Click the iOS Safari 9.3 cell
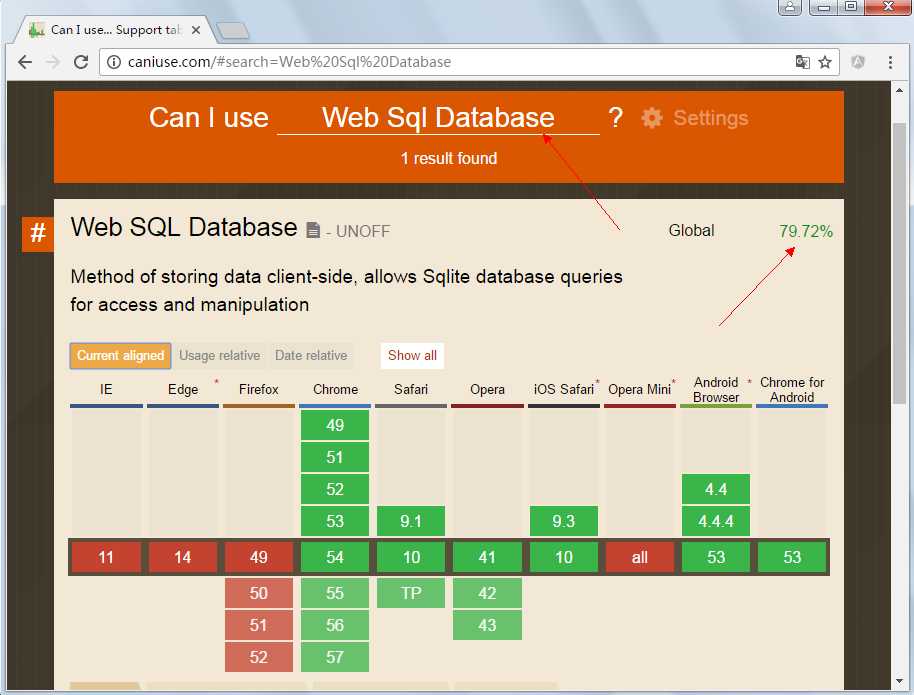The height and width of the screenshot is (695, 914). 564,521
